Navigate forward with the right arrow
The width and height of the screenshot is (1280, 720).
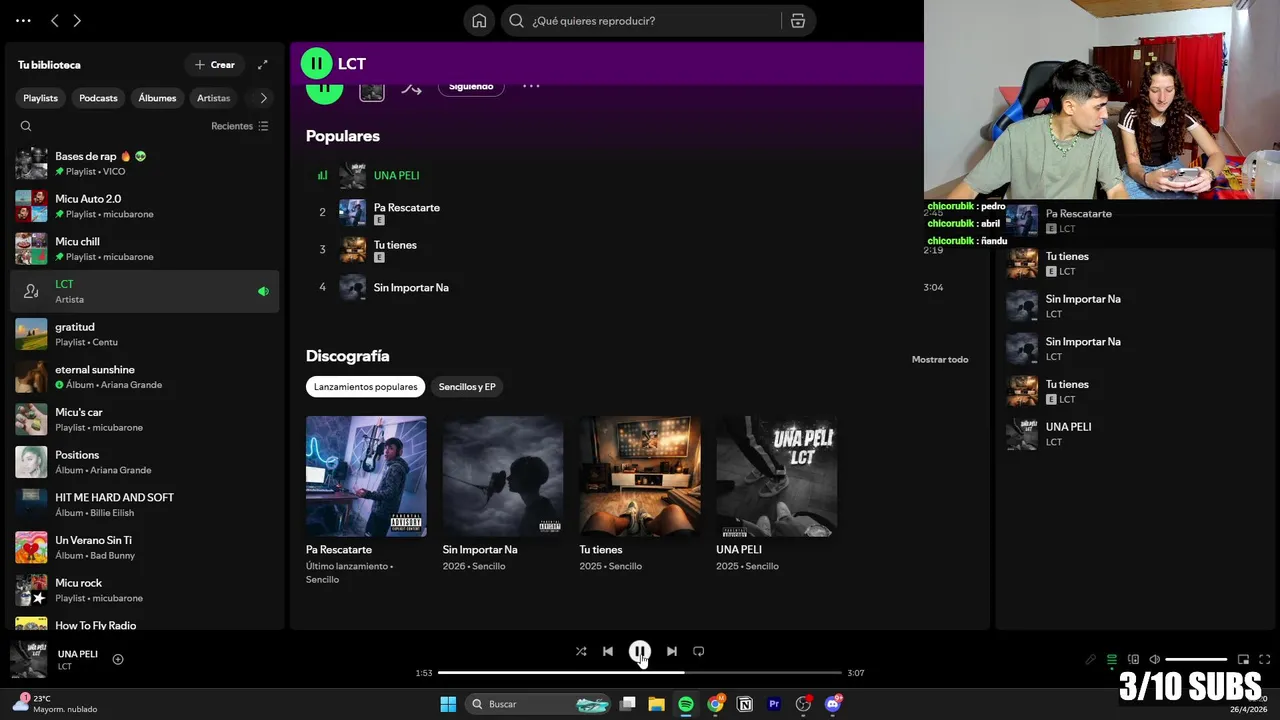pos(77,20)
